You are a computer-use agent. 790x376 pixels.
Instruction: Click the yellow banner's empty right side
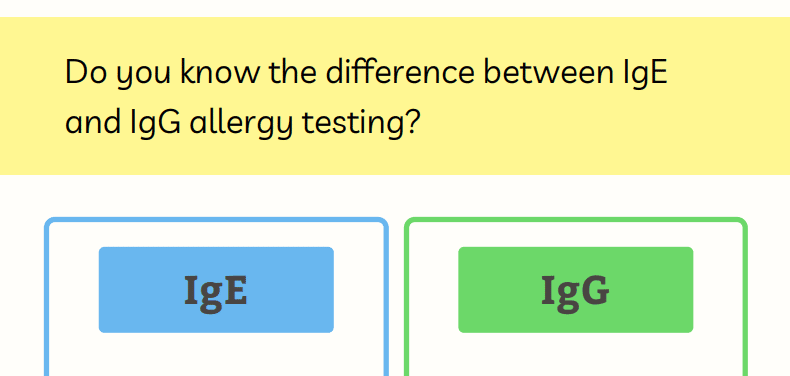(731, 96)
